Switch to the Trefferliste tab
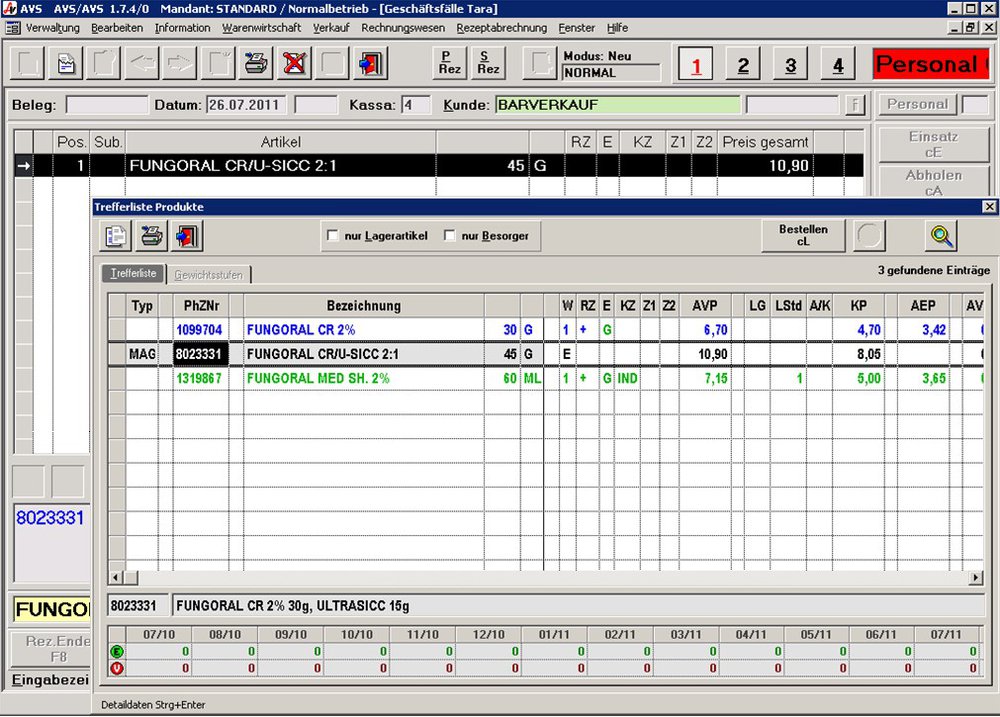 (131, 274)
